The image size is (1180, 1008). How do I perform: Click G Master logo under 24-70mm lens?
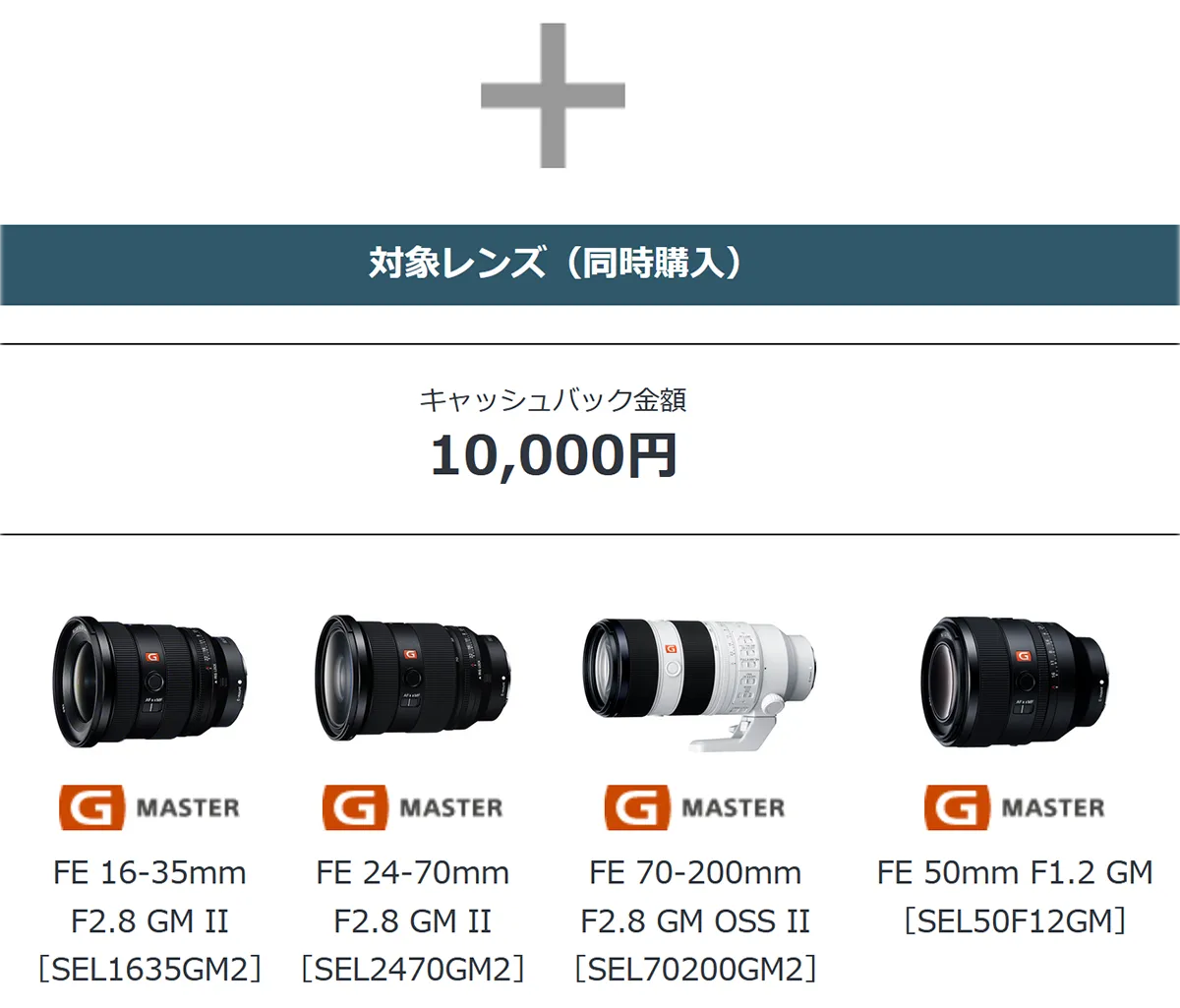click(x=413, y=807)
